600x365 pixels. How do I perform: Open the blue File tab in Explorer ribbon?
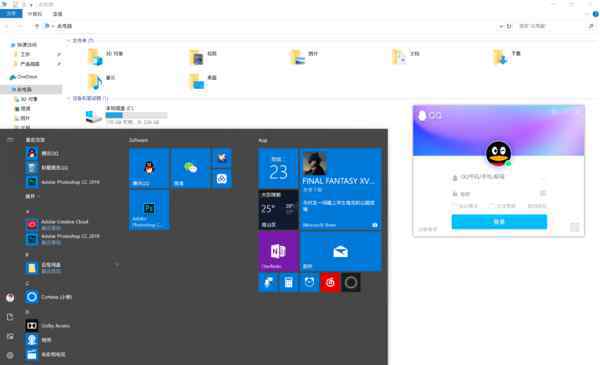pos(11,14)
